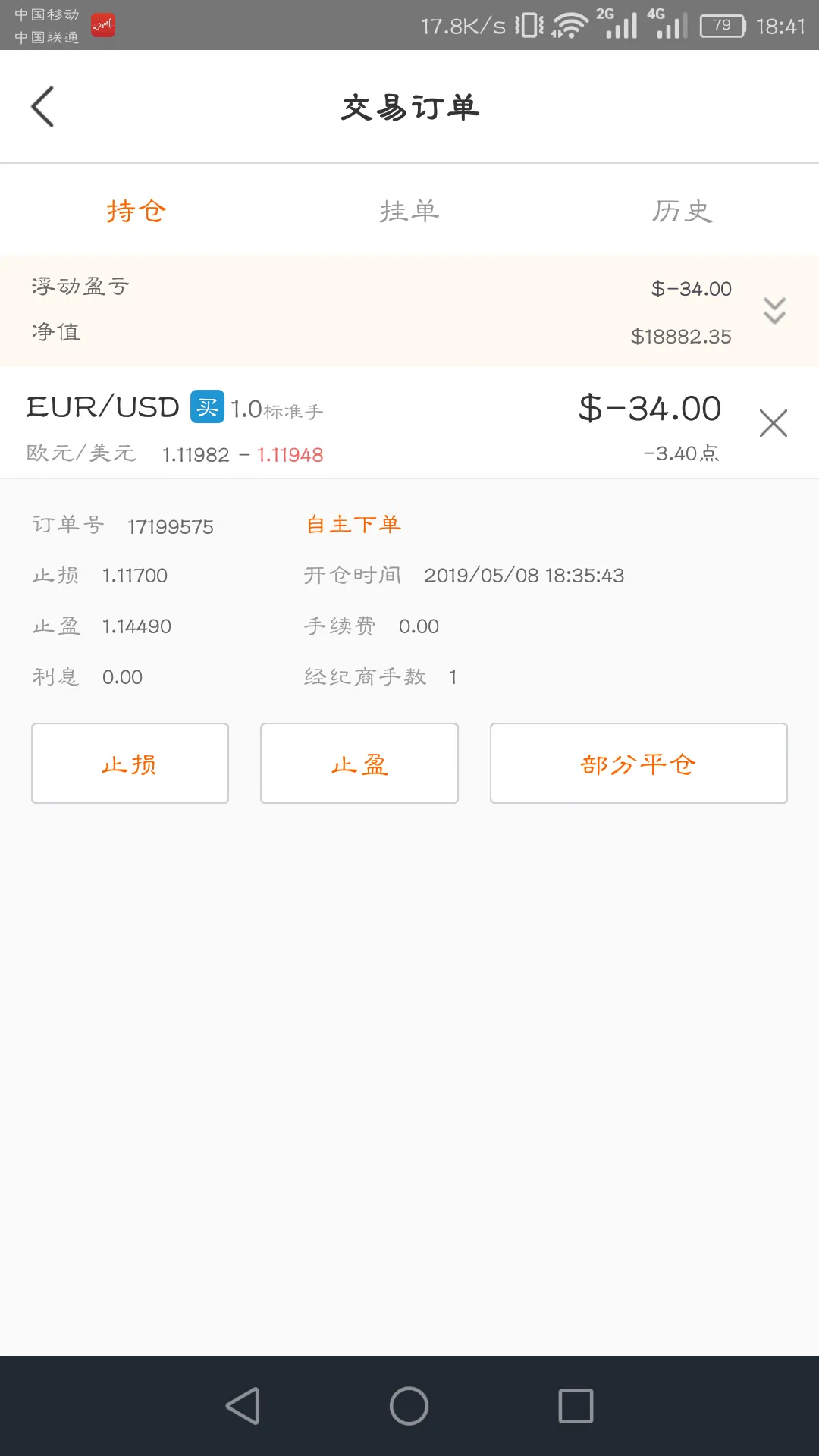Image resolution: width=819 pixels, height=1456 pixels.
Task: Tap the 净值 equity value $18882.35
Action: click(x=681, y=337)
